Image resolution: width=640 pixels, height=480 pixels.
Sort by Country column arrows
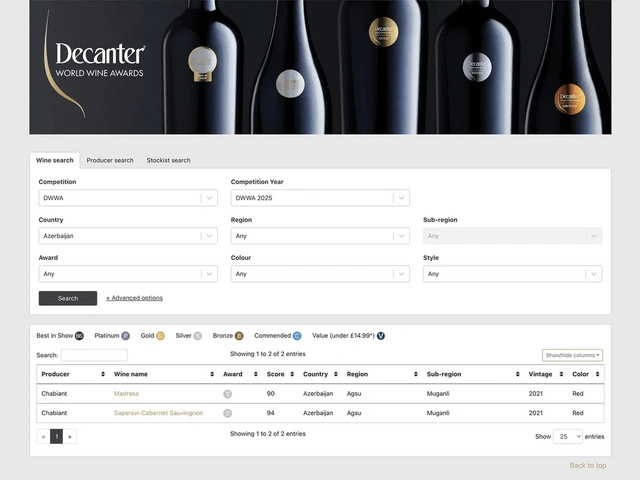click(x=336, y=374)
